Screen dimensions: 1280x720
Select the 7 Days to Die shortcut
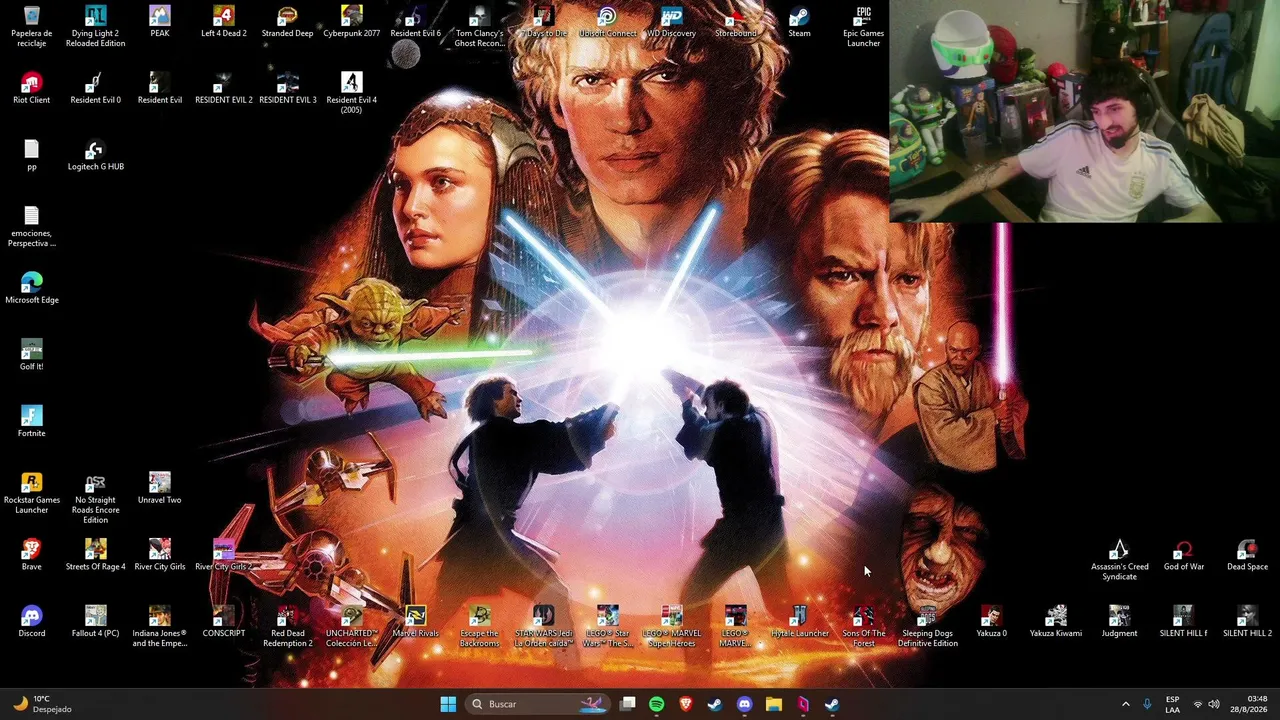click(x=544, y=21)
